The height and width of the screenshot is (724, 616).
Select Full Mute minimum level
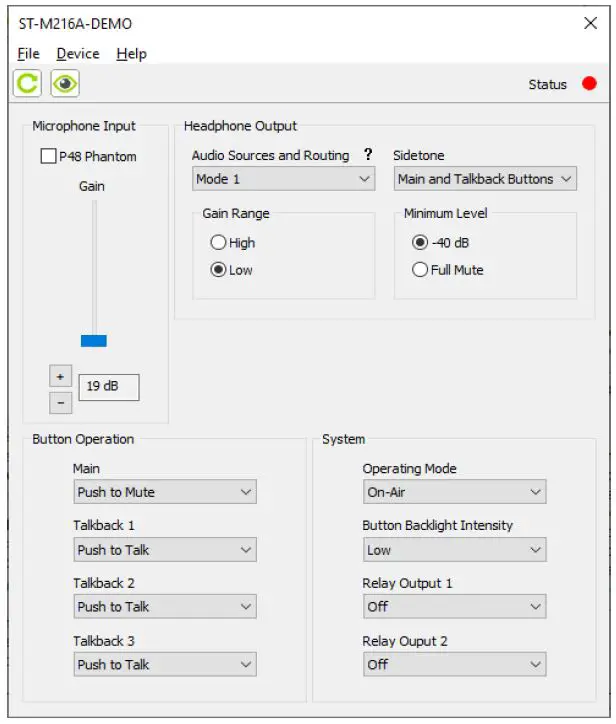tap(420, 270)
